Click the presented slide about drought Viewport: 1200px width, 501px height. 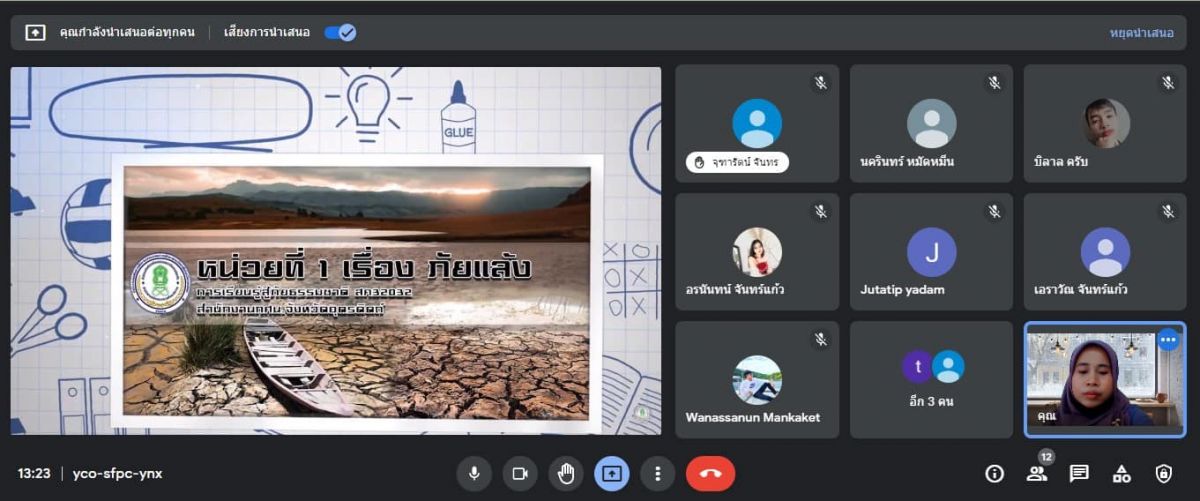click(x=357, y=291)
